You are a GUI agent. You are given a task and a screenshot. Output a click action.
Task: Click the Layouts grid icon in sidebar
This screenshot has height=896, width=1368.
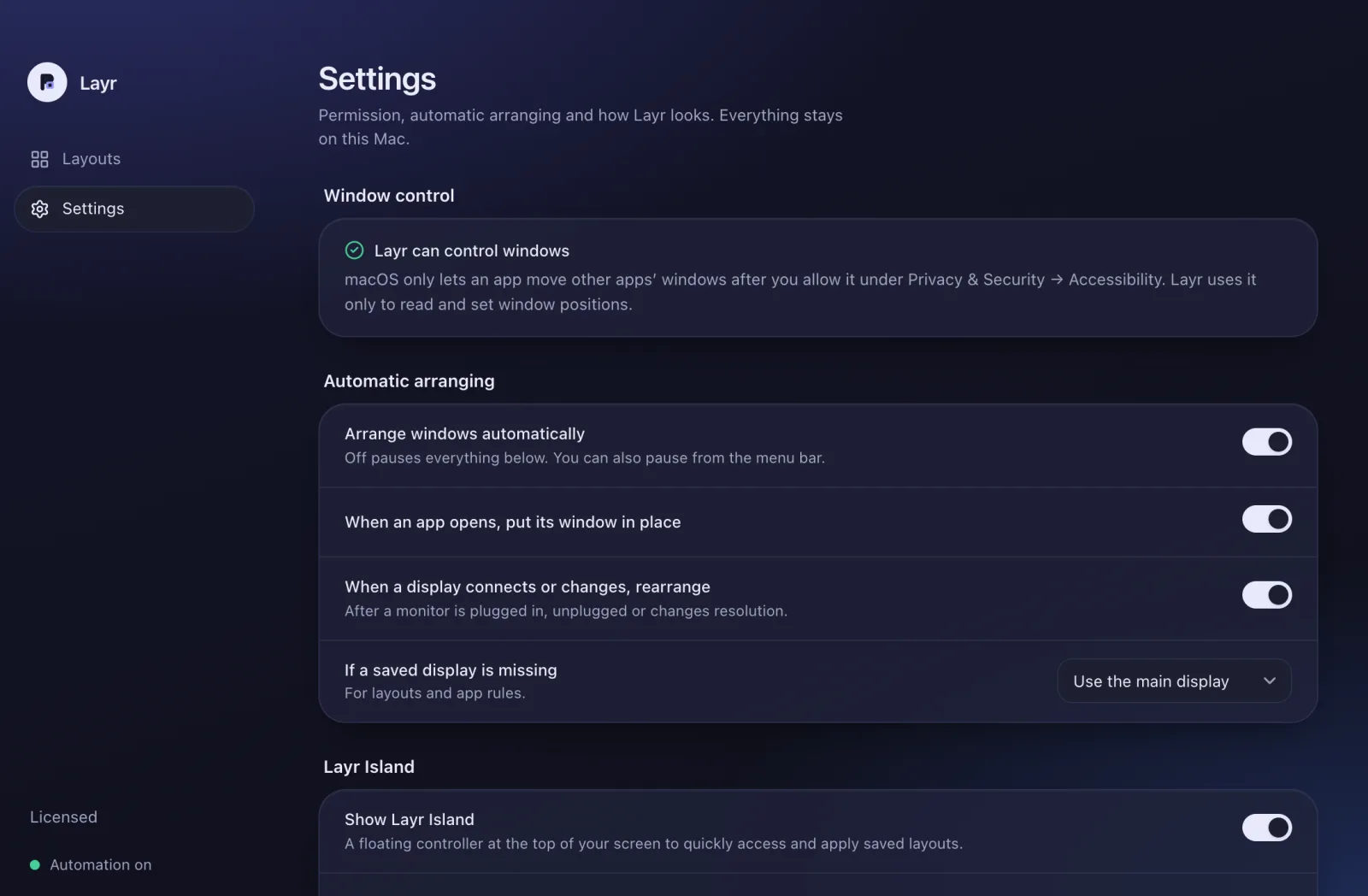click(x=39, y=159)
